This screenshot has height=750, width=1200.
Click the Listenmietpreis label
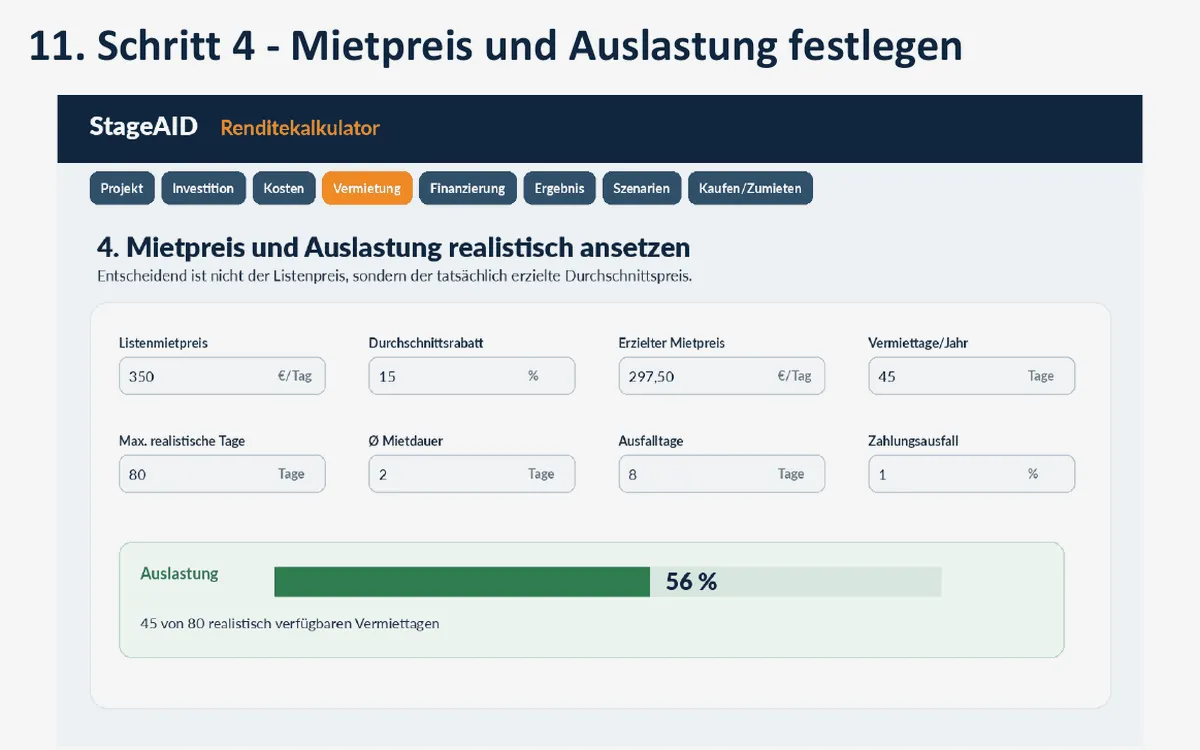pyautogui.click(x=163, y=343)
